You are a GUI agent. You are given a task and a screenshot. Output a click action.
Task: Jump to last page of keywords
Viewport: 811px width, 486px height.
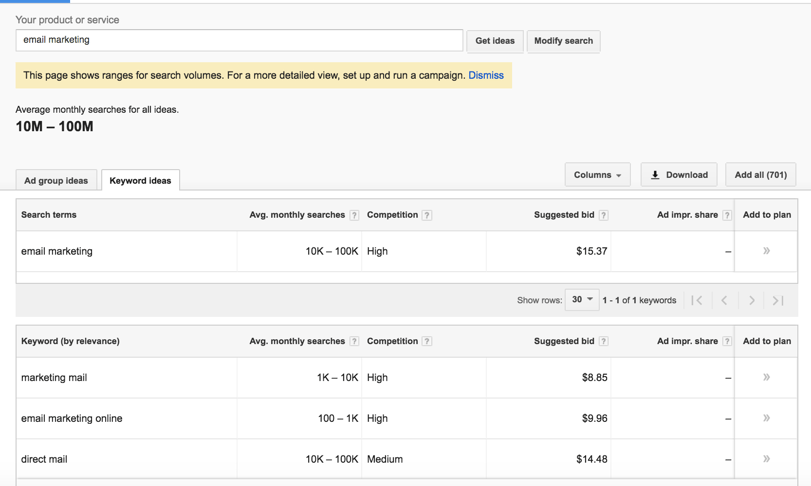point(778,300)
